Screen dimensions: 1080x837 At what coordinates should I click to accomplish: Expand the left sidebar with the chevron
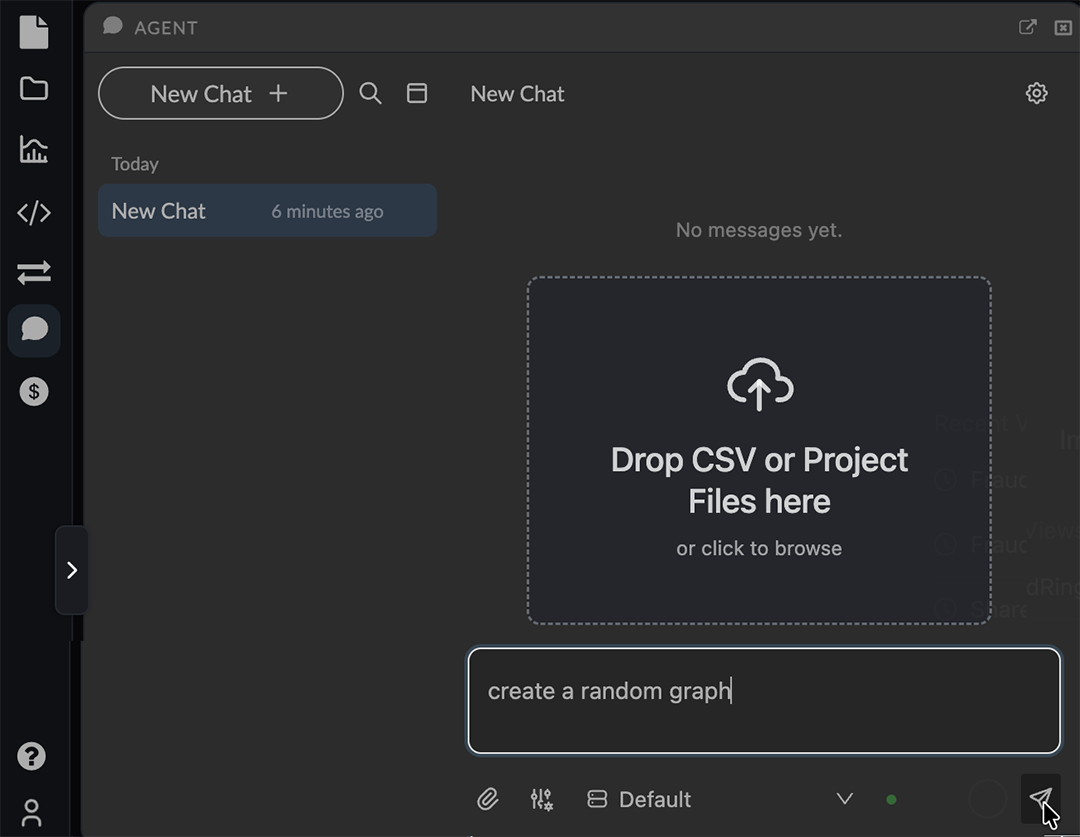point(72,570)
